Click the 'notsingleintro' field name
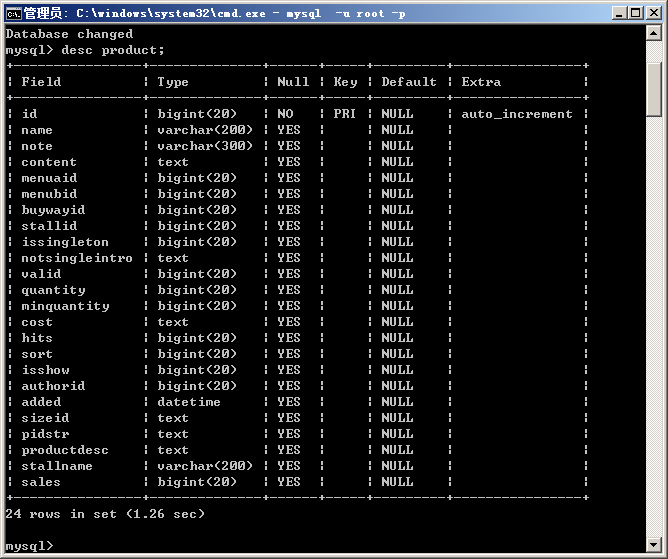 coord(77,258)
